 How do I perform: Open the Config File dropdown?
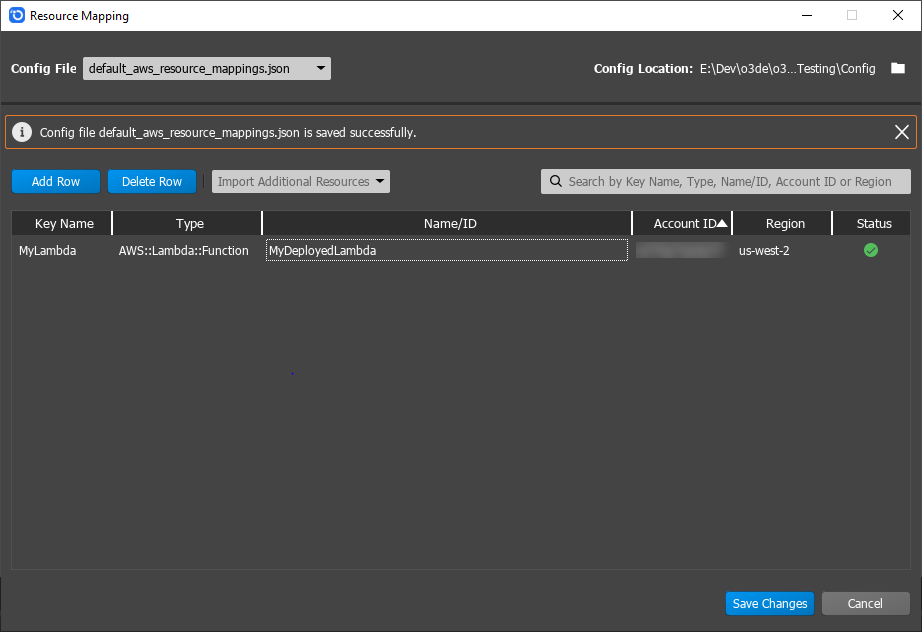tap(205, 68)
